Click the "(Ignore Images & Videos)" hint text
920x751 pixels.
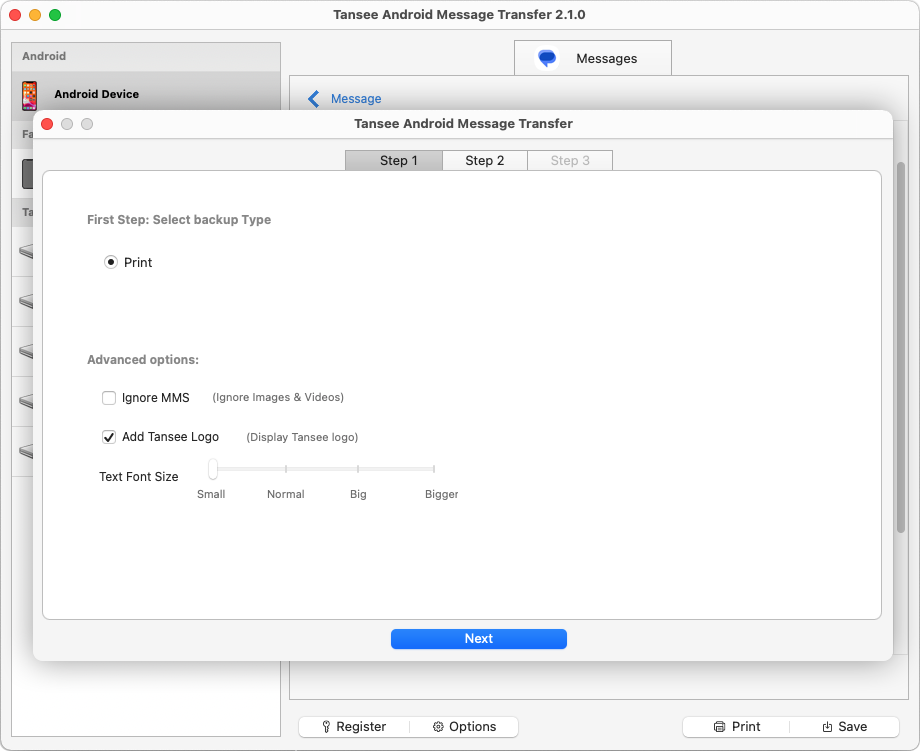pyautogui.click(x=278, y=397)
